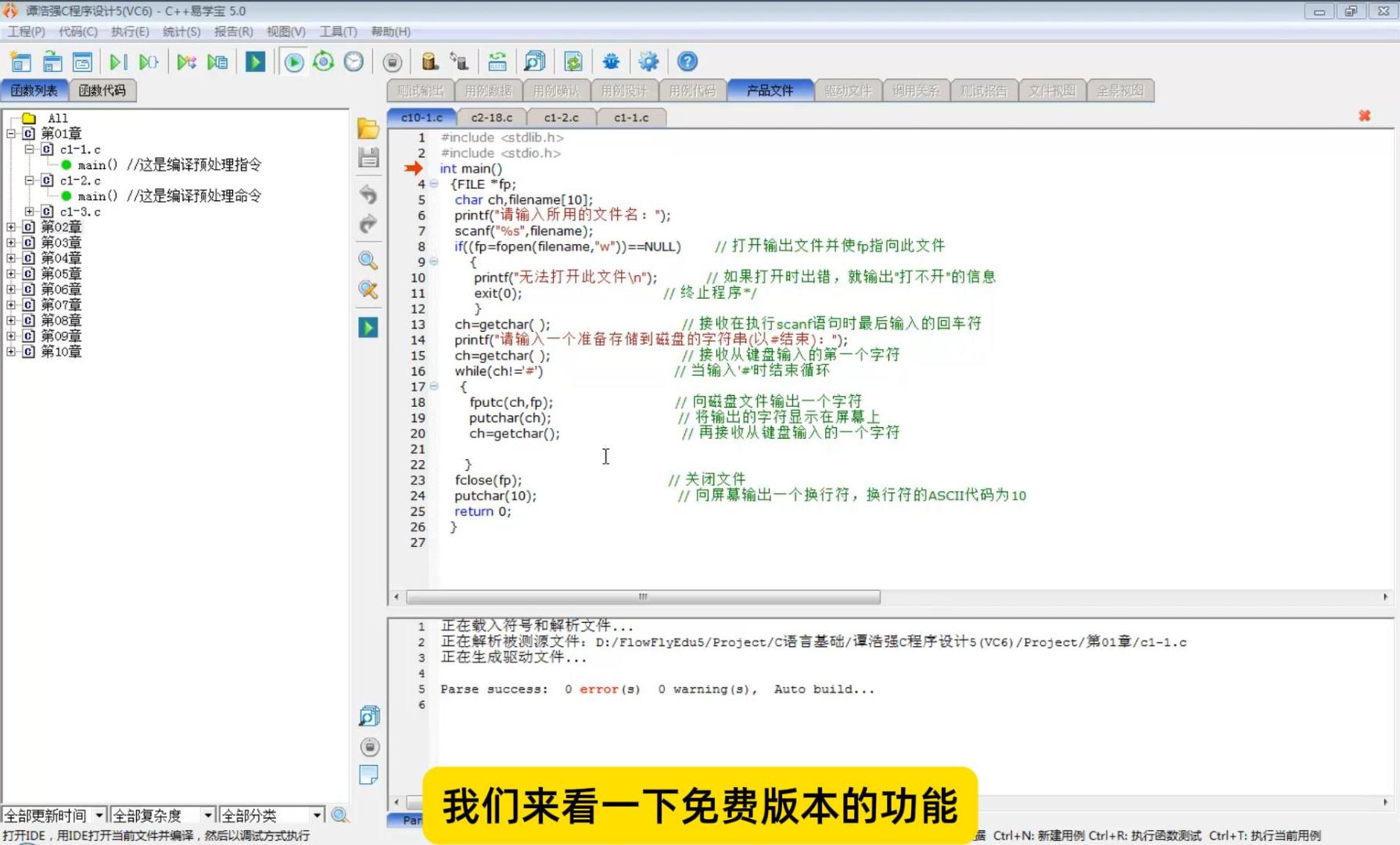Switch to the c2-18.c file tab
The width and height of the screenshot is (1400, 845).
pyautogui.click(x=492, y=117)
